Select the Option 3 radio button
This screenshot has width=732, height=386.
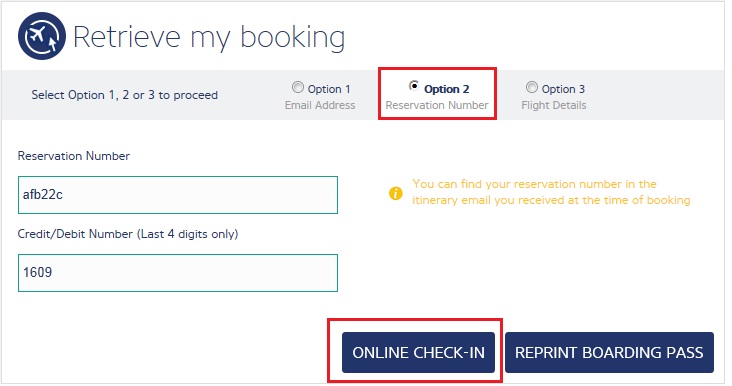[531, 87]
